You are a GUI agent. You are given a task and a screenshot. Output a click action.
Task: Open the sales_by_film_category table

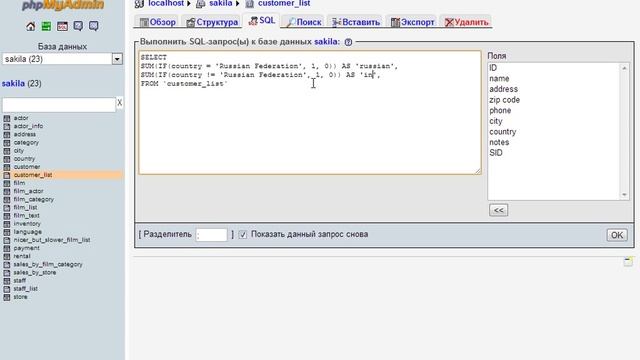coord(48,264)
